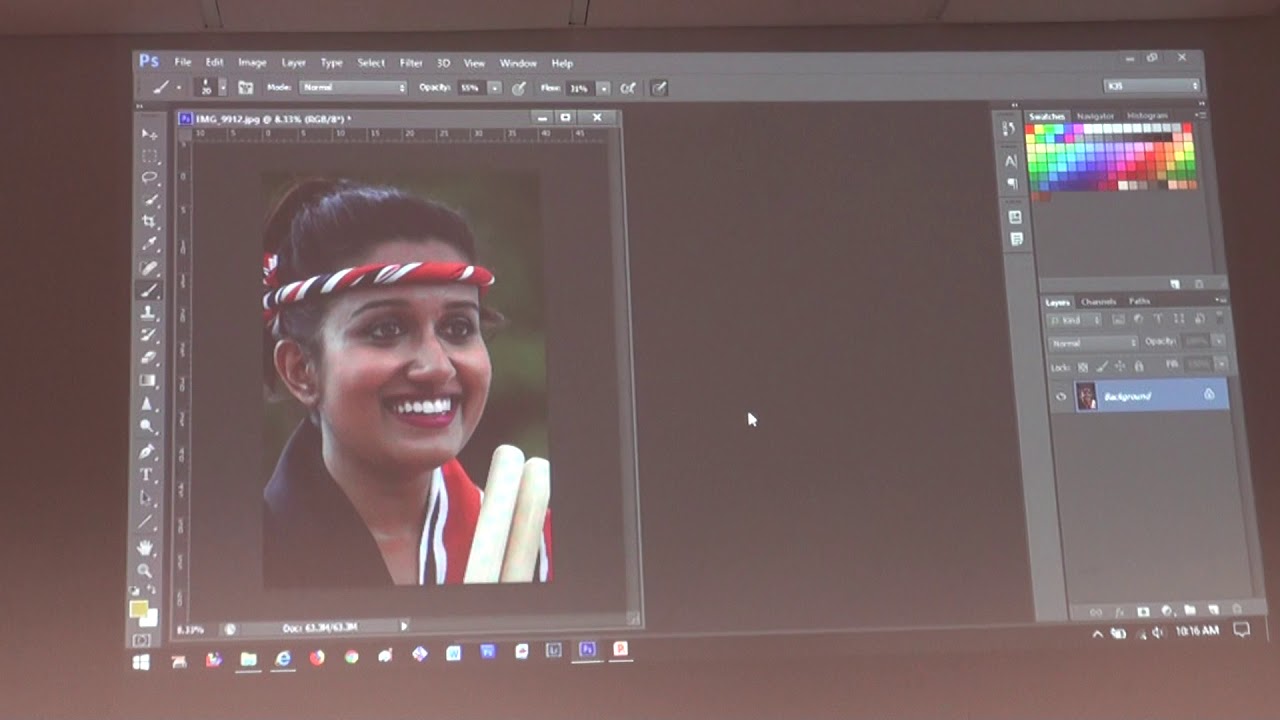Viewport: 1280px width, 720px height.
Task: Select the Zoom tool
Action: click(x=146, y=570)
